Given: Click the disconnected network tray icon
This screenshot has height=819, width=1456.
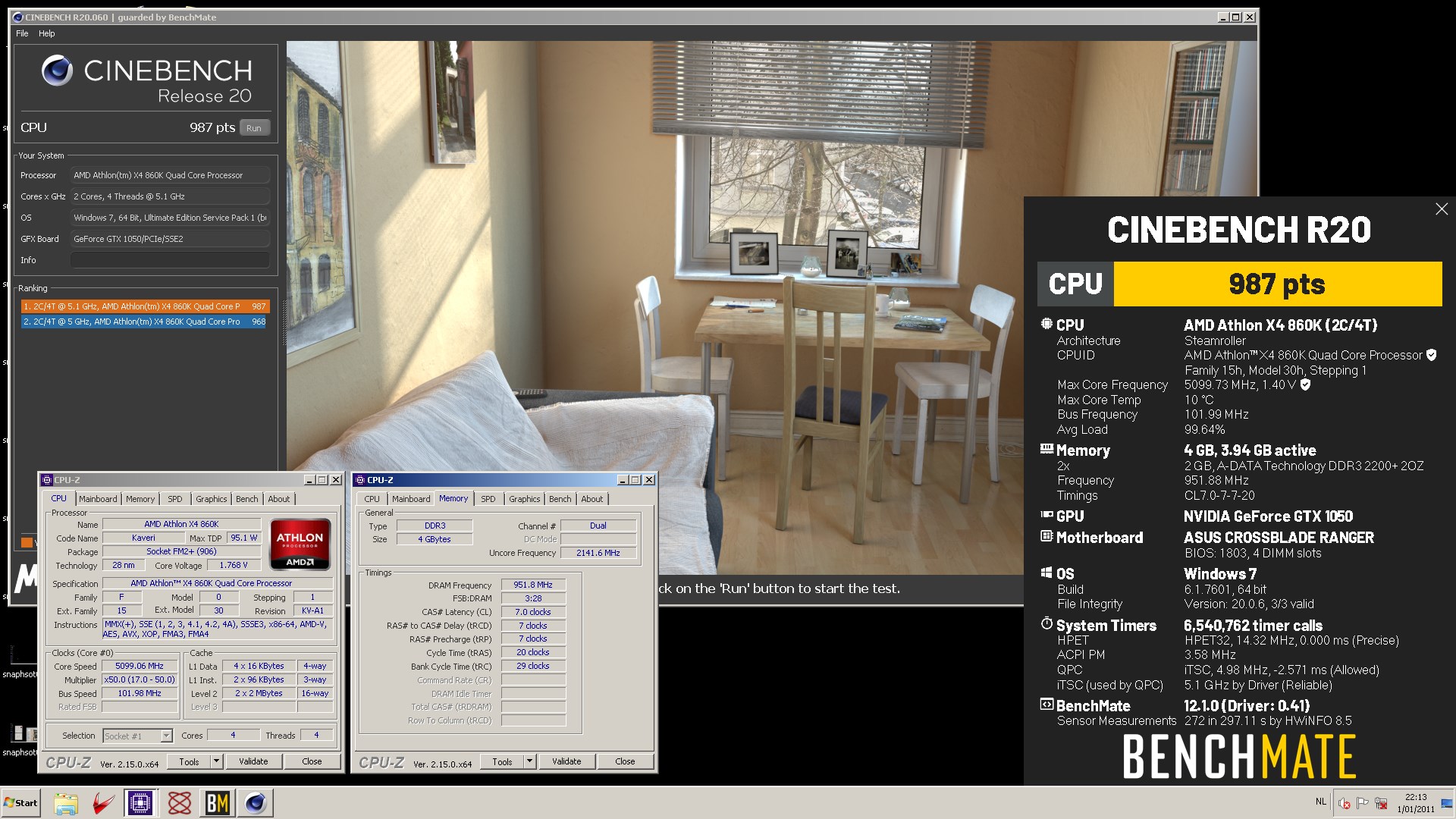Looking at the screenshot, I should coord(1381,803).
